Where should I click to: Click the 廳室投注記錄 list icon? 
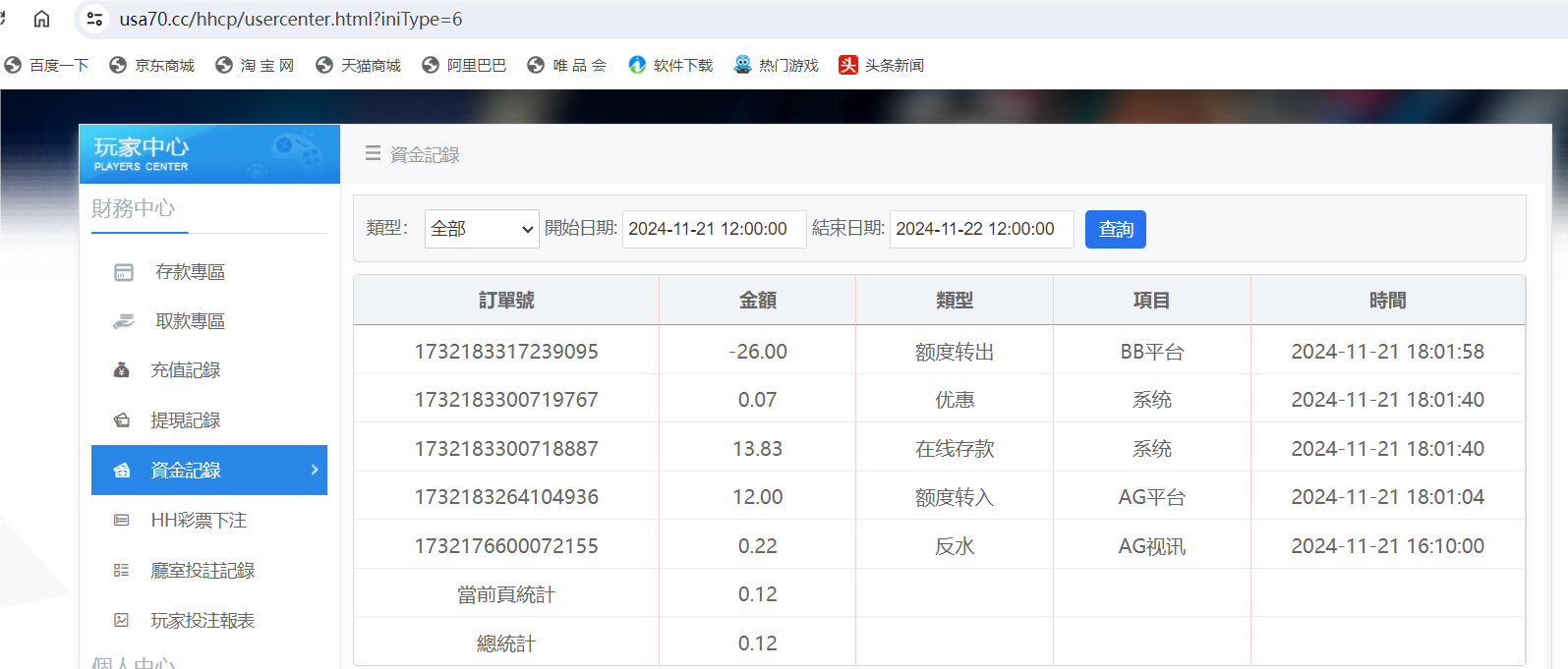tap(122, 571)
